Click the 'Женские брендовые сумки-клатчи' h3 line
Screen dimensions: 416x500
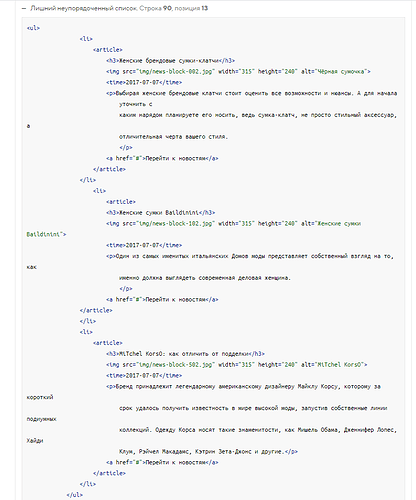coord(171,61)
